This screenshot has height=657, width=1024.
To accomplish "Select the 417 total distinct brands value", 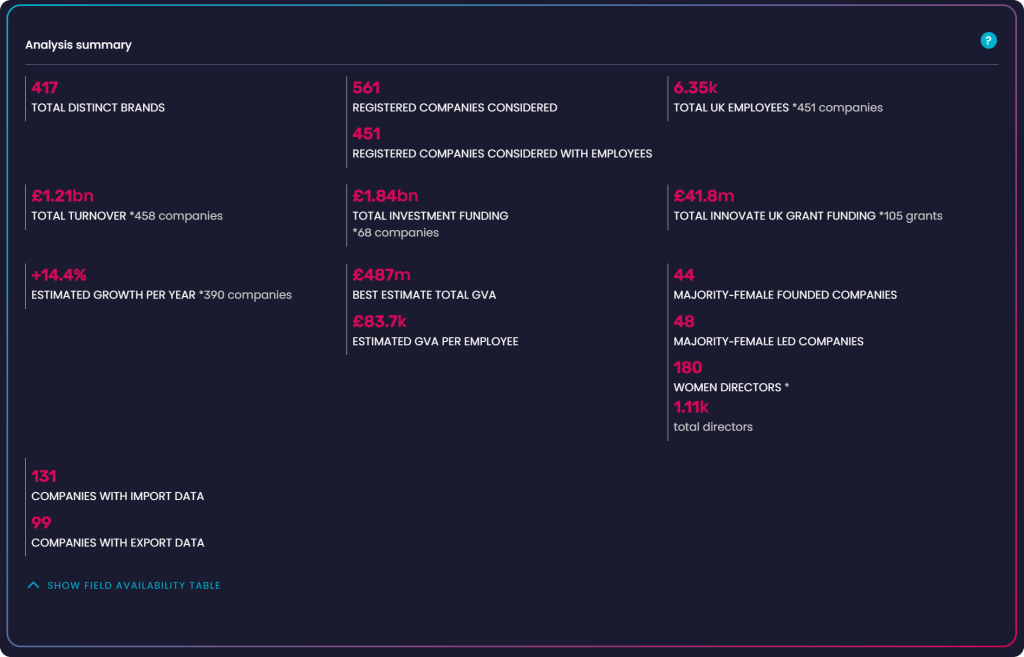I will point(44,88).
